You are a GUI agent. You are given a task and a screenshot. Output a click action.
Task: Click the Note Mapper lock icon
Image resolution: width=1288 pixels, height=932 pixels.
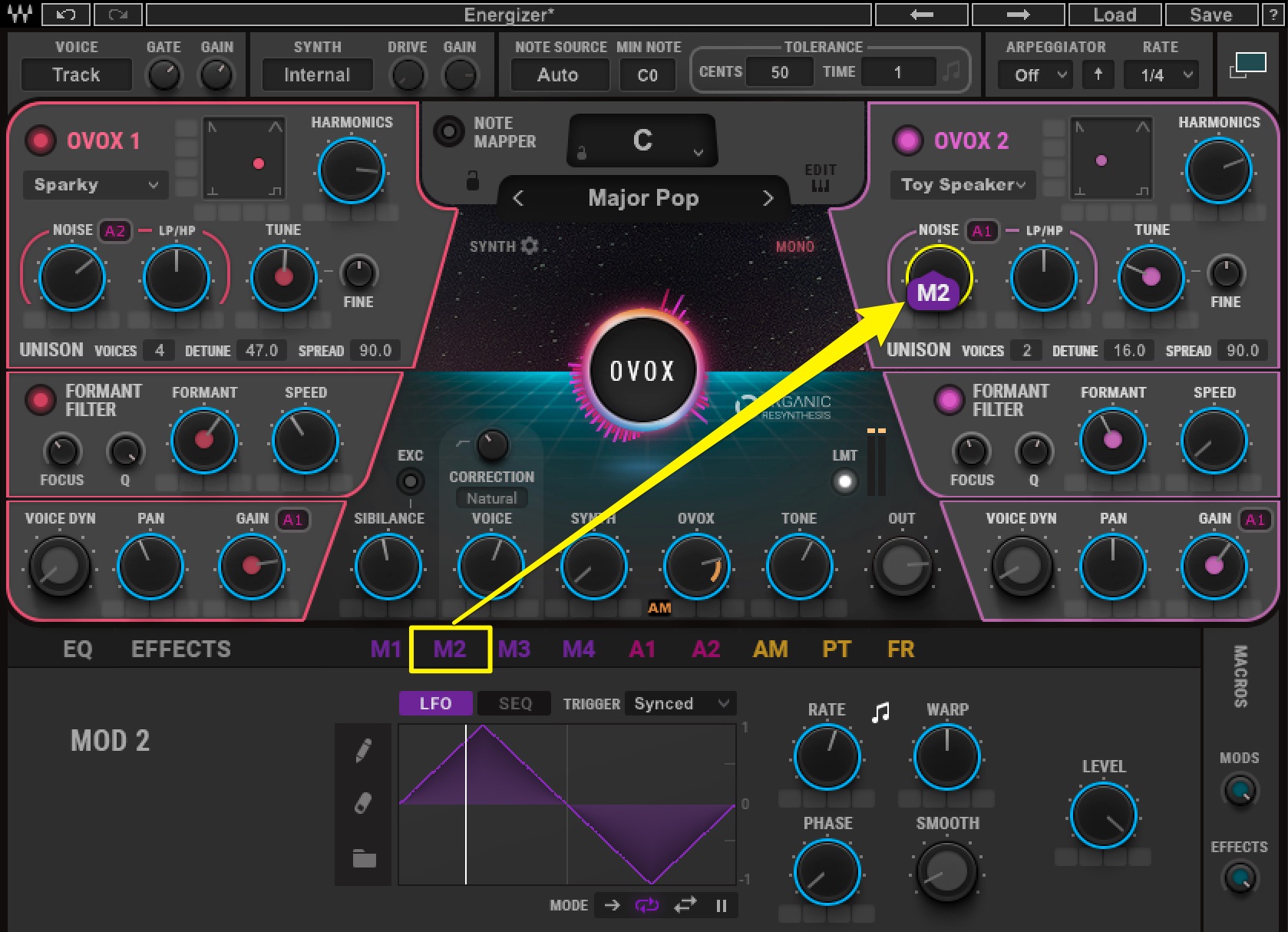[473, 181]
